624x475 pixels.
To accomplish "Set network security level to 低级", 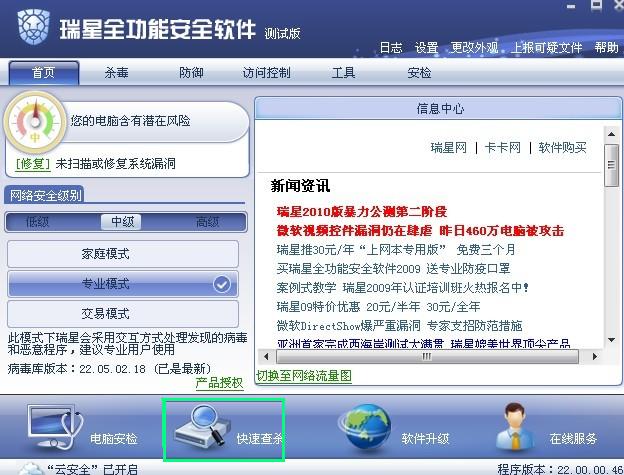I will tap(37, 222).
